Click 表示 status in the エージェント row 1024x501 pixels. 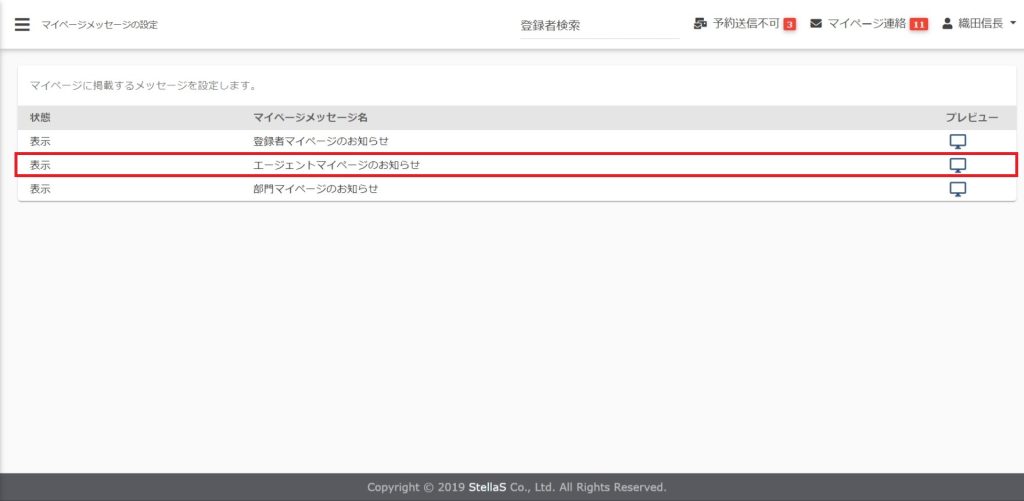click(x=40, y=165)
